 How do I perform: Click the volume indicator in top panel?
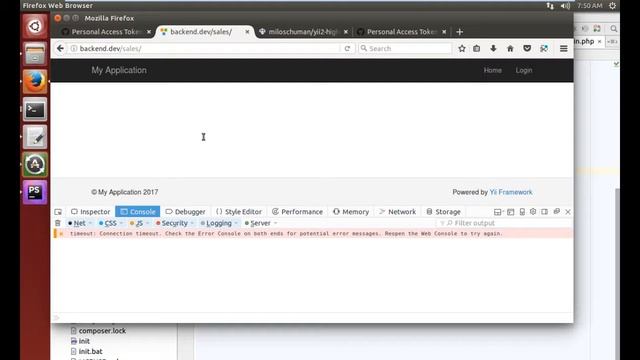565,6
